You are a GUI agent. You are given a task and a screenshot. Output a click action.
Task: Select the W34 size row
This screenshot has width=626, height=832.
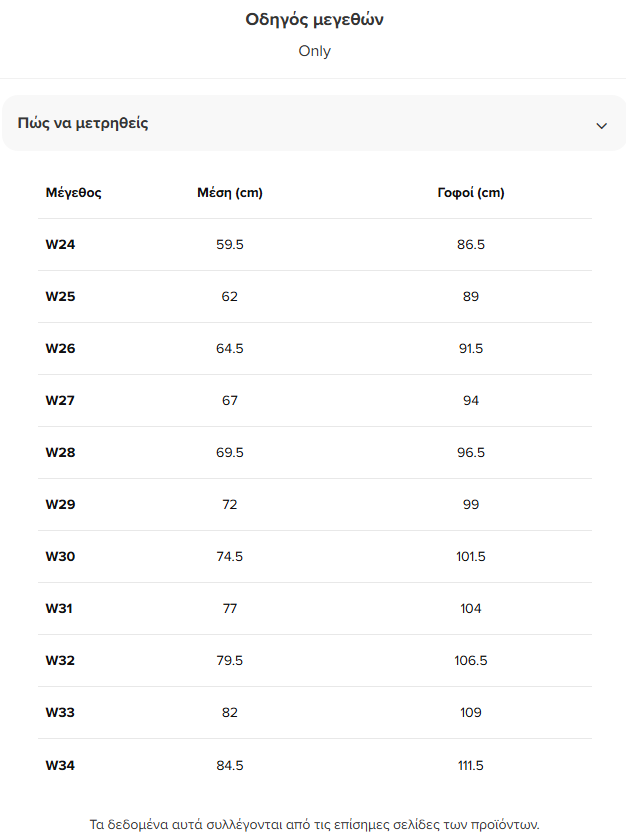click(x=315, y=765)
